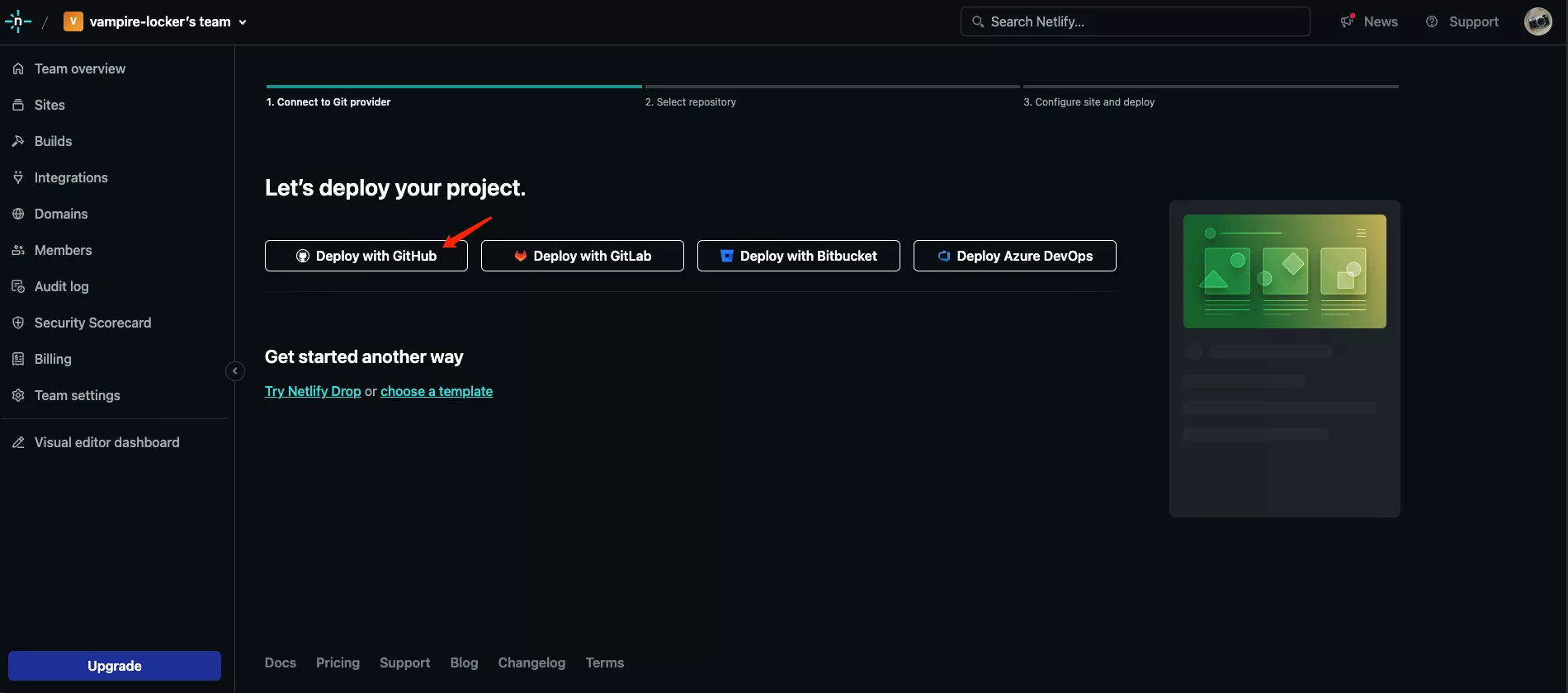The height and width of the screenshot is (693, 1568).
Task: Open the News link
Action: coord(1381,21)
